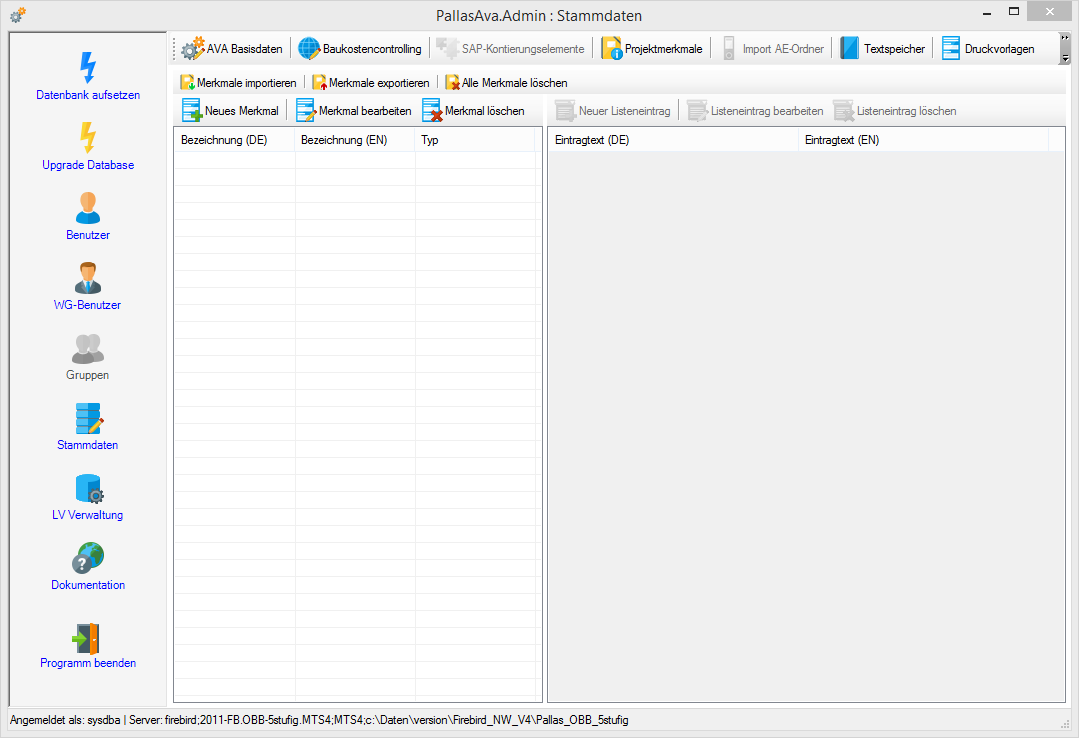Go to Stammdaten in the sidebar

87,427
